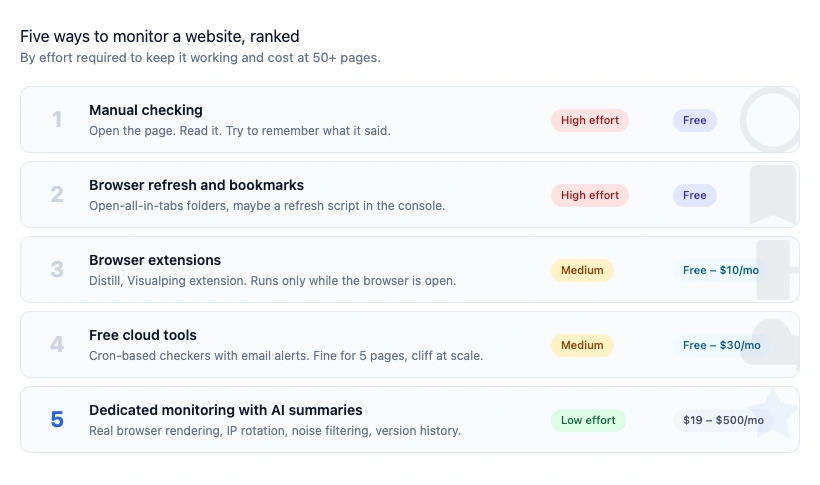Select the green Low effort badge

588,420
